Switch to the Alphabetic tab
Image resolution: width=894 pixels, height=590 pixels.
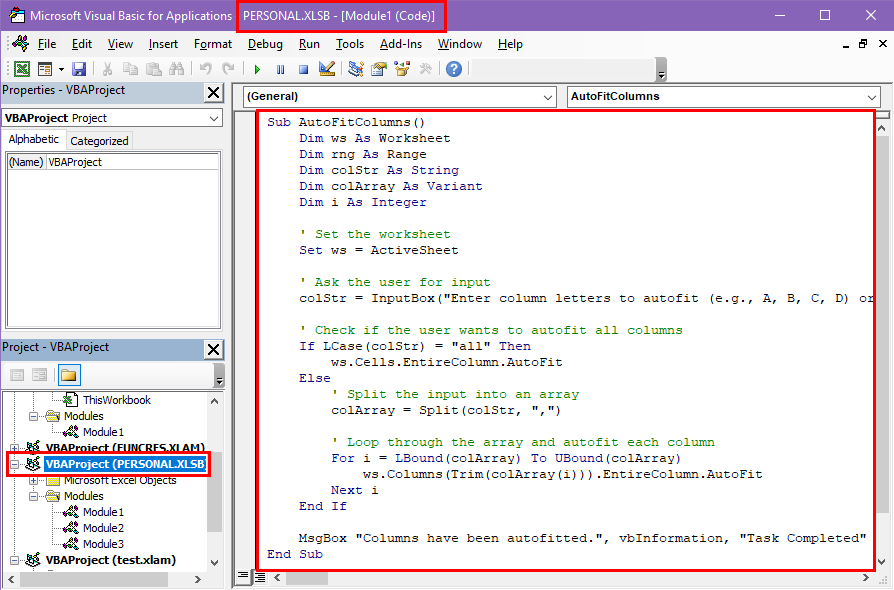pyautogui.click(x=34, y=140)
